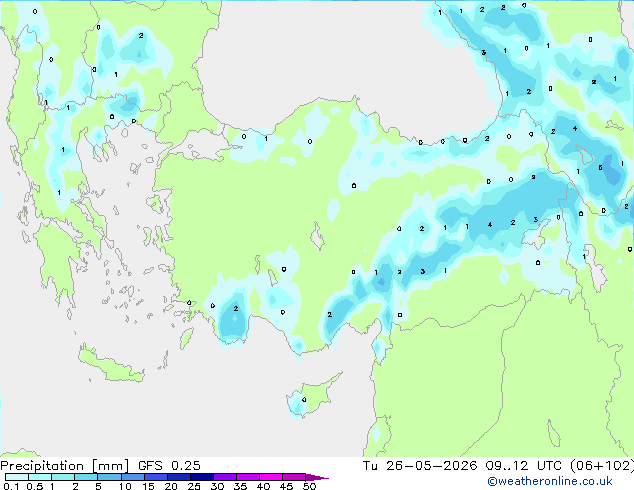Select the legend scale label '35'
The width and height of the screenshot is (634, 490).
pos(240,486)
